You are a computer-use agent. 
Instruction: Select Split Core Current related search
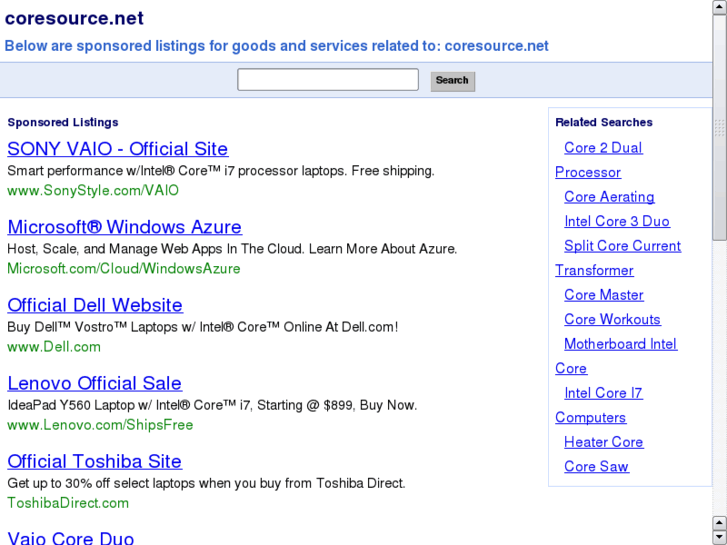pyautogui.click(x=623, y=246)
